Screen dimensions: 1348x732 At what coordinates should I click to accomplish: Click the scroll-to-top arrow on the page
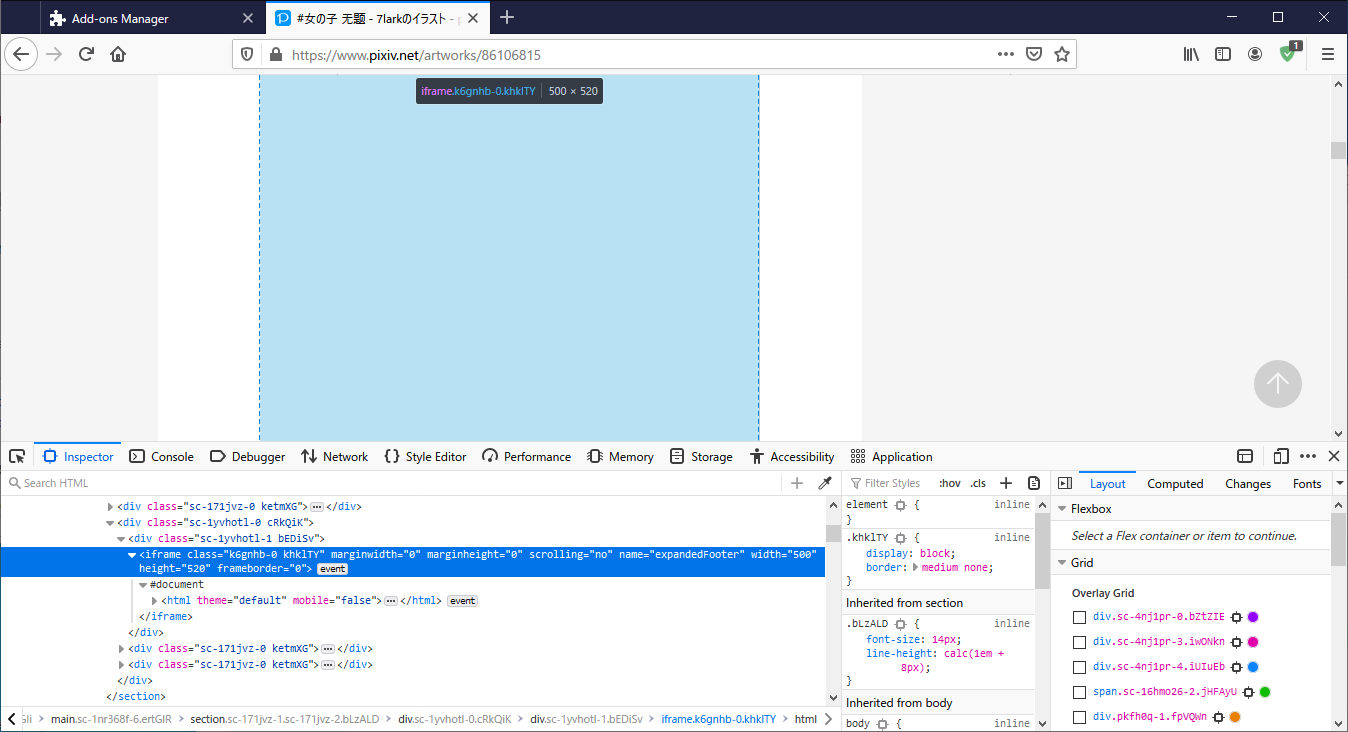(1278, 384)
